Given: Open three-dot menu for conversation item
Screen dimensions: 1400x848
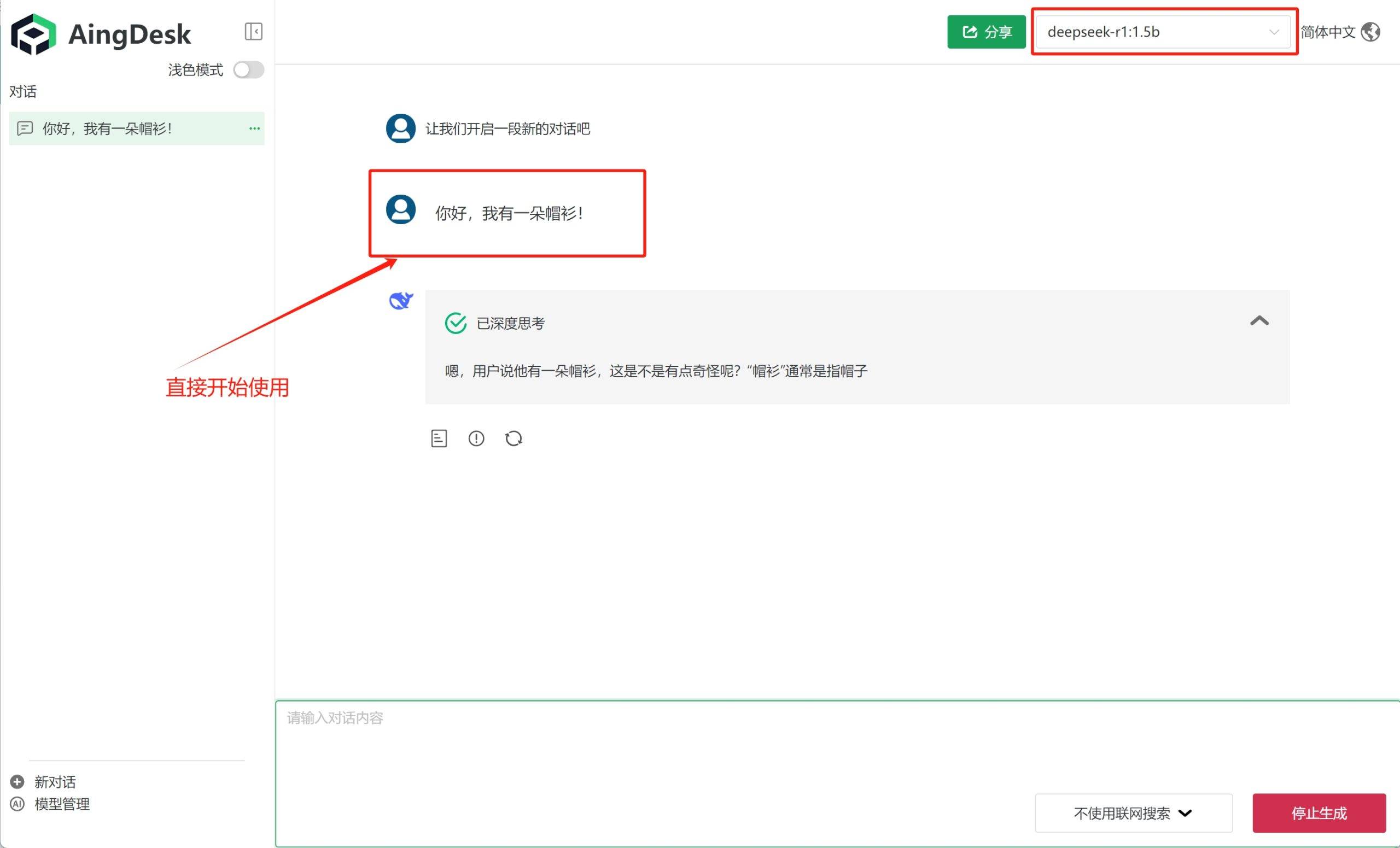Looking at the screenshot, I should pos(254,129).
